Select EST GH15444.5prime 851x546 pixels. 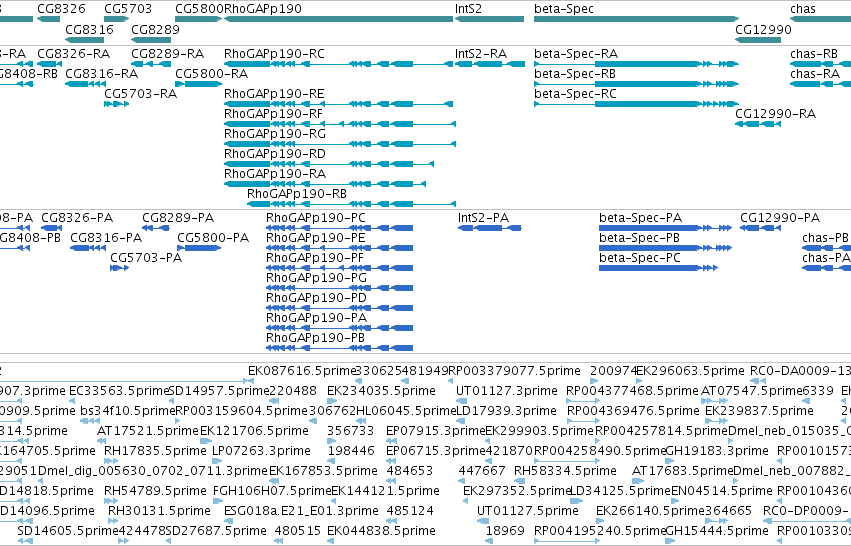tap(716, 532)
